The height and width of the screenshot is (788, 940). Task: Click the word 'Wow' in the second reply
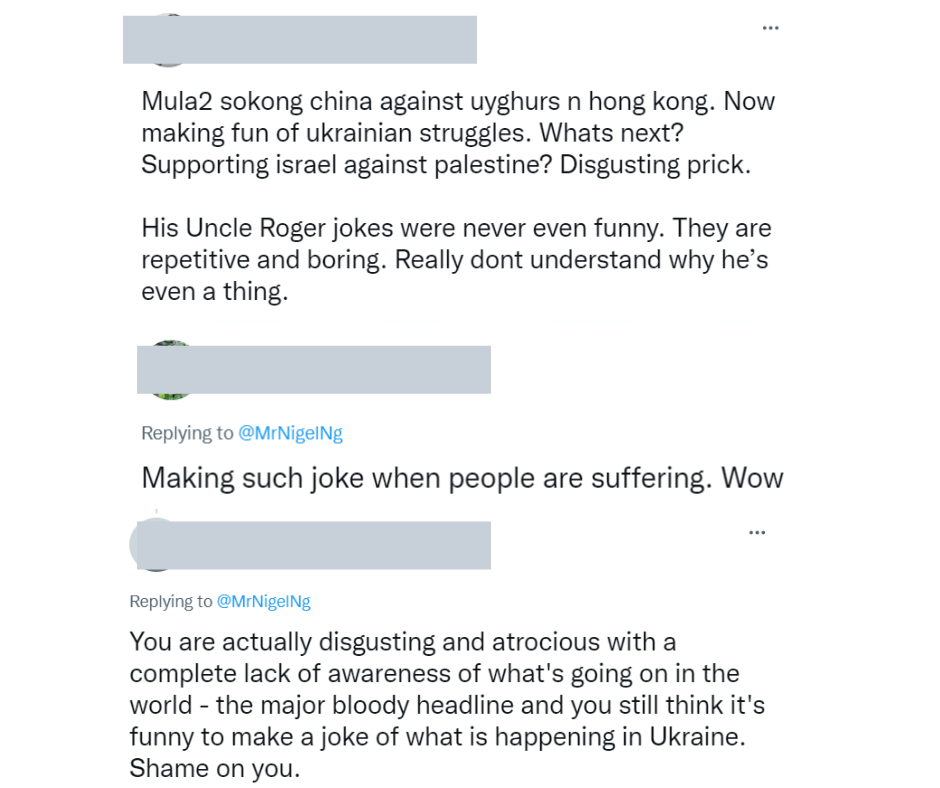pos(753,478)
